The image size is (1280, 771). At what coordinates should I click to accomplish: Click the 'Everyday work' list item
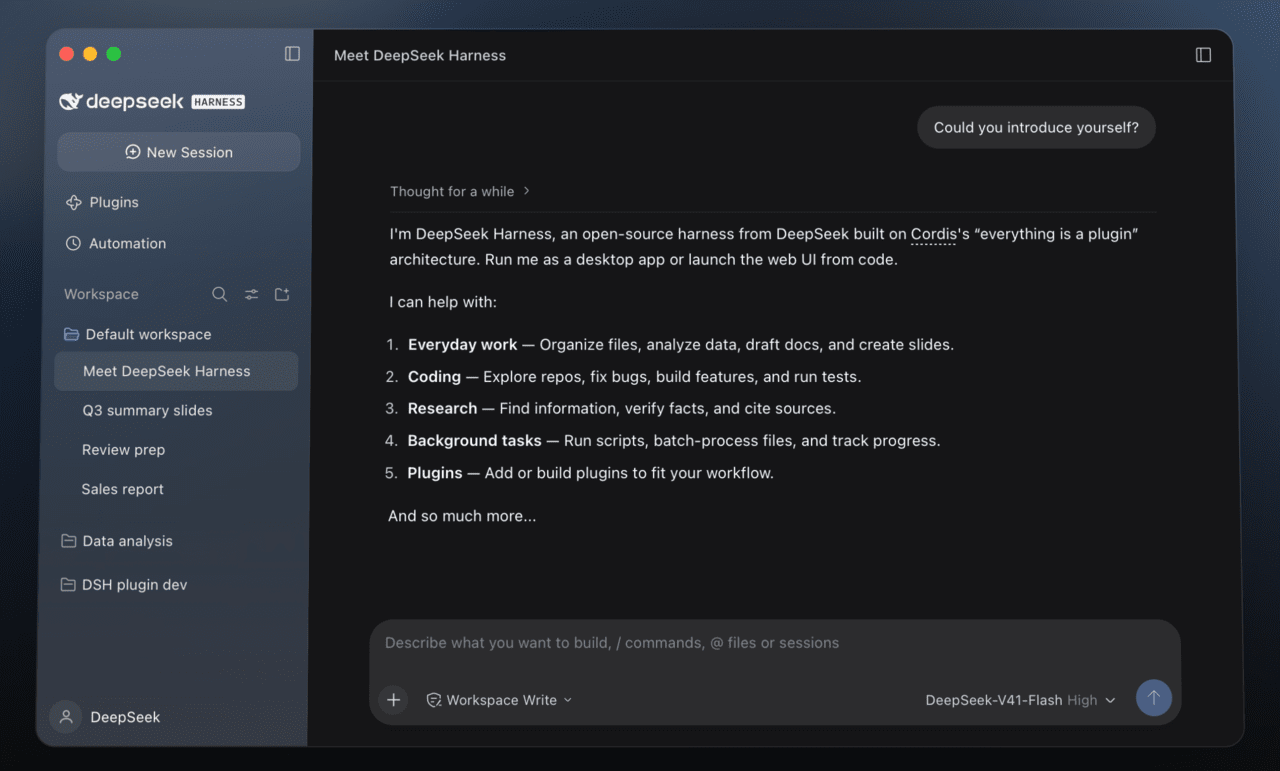tap(670, 345)
